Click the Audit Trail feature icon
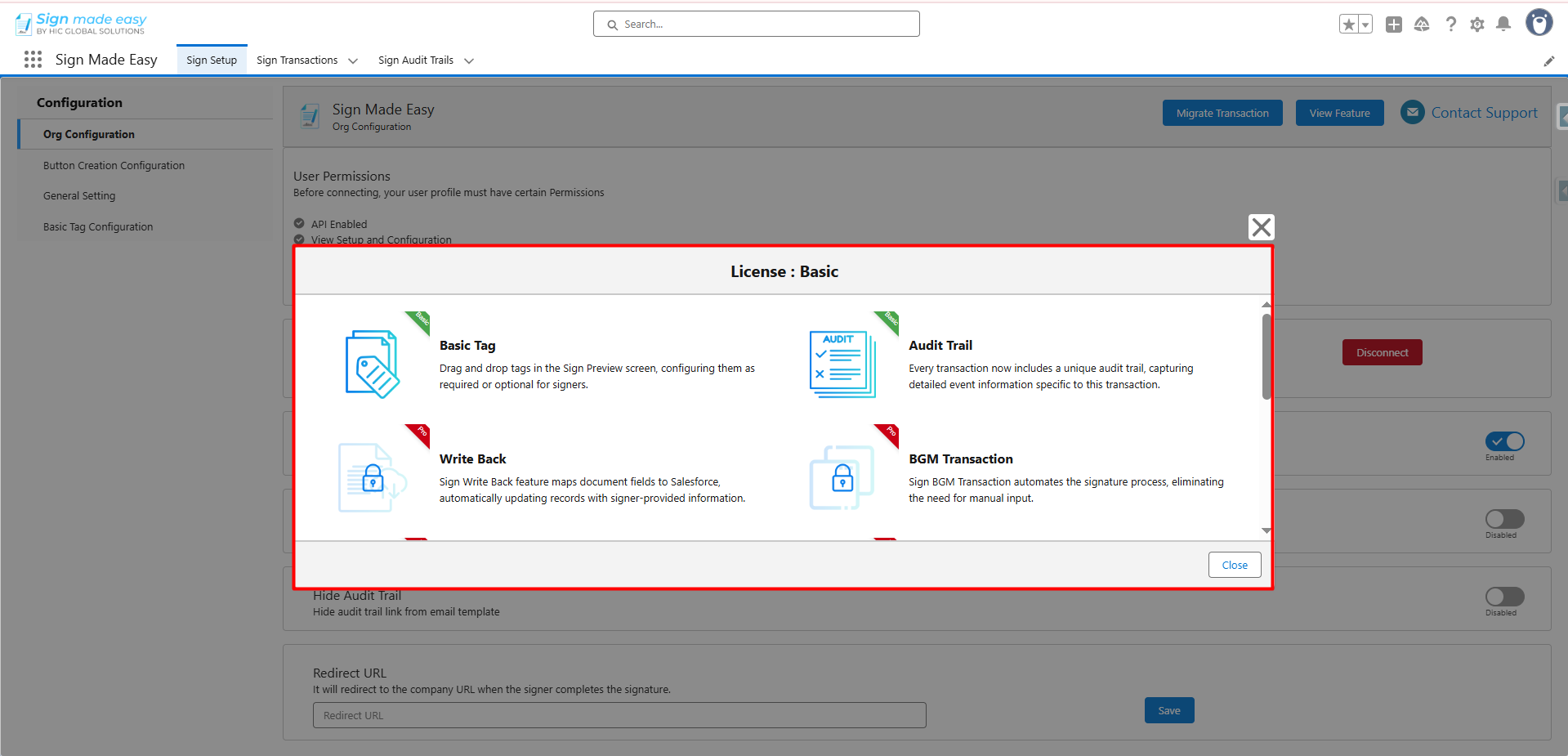 click(x=842, y=364)
